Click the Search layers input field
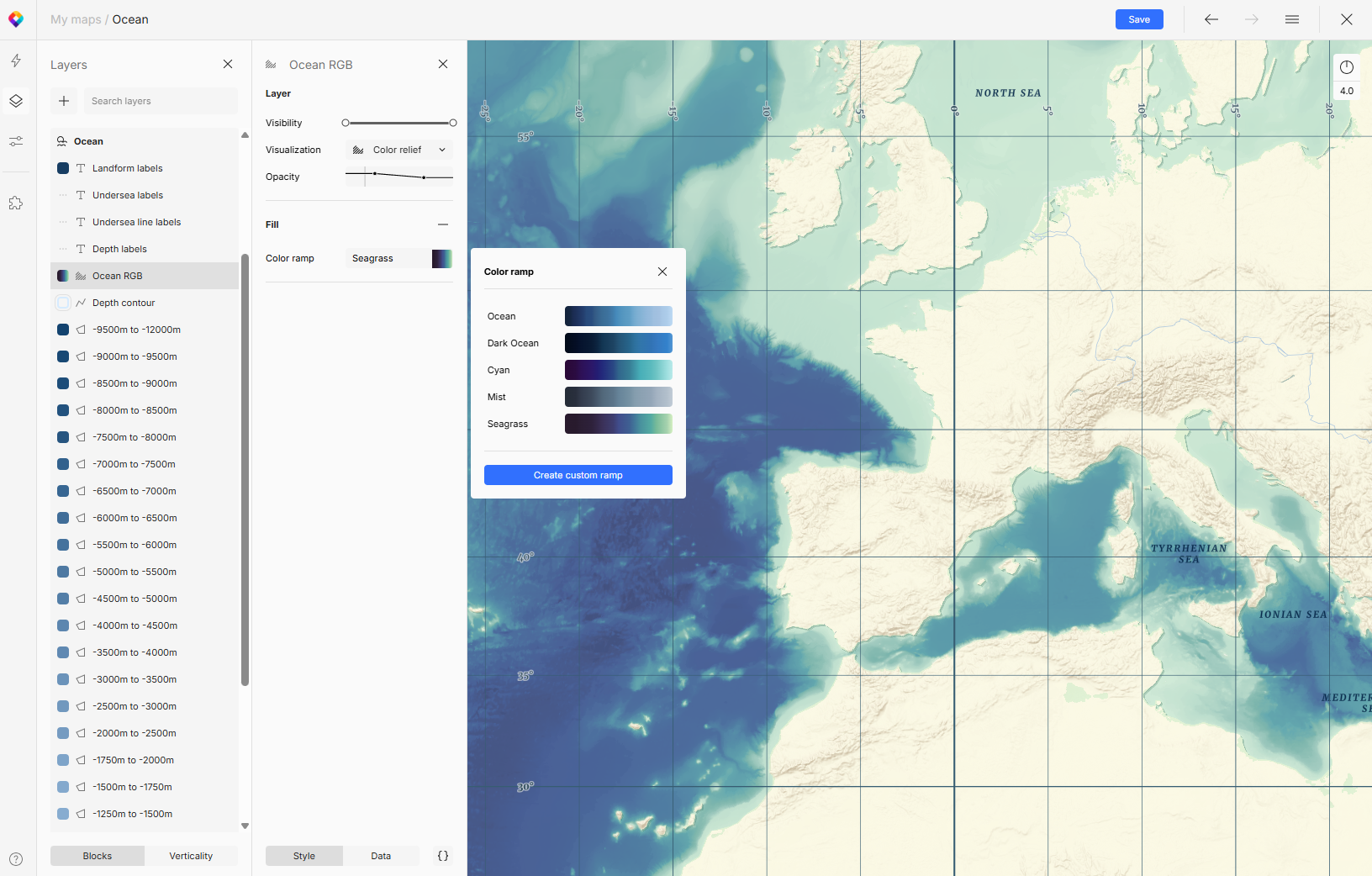Image resolution: width=1372 pixels, height=876 pixels. tap(160, 100)
